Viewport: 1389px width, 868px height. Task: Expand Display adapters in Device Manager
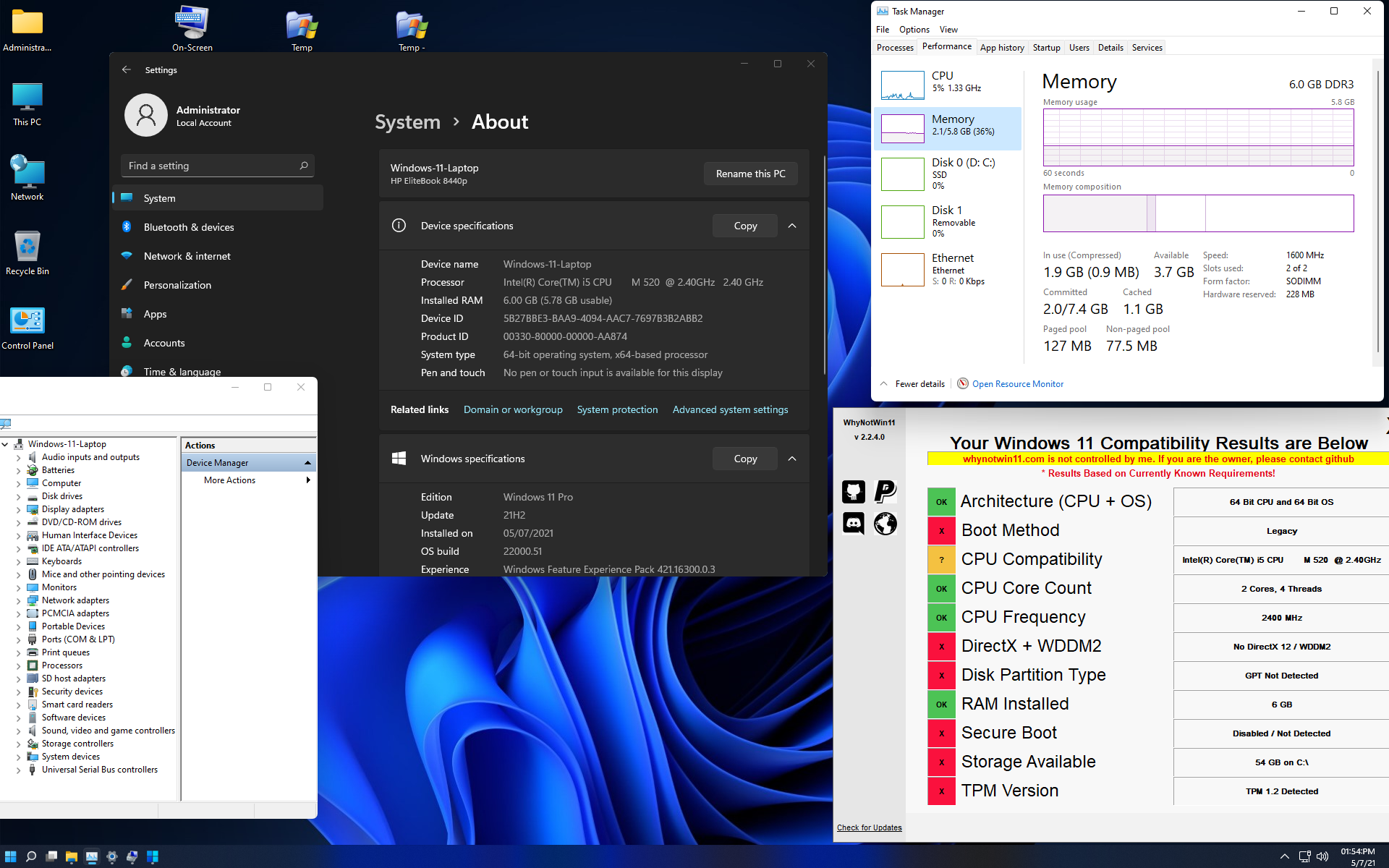(19, 509)
